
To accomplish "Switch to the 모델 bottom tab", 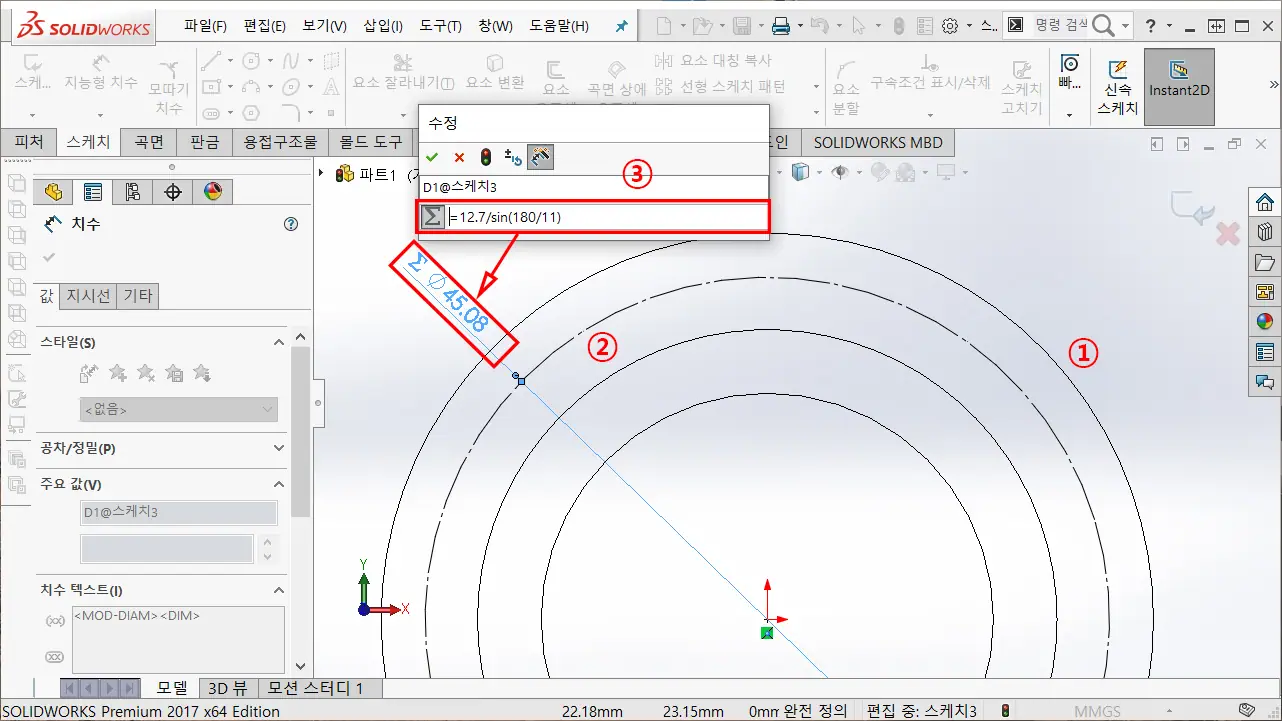I will click(172, 688).
